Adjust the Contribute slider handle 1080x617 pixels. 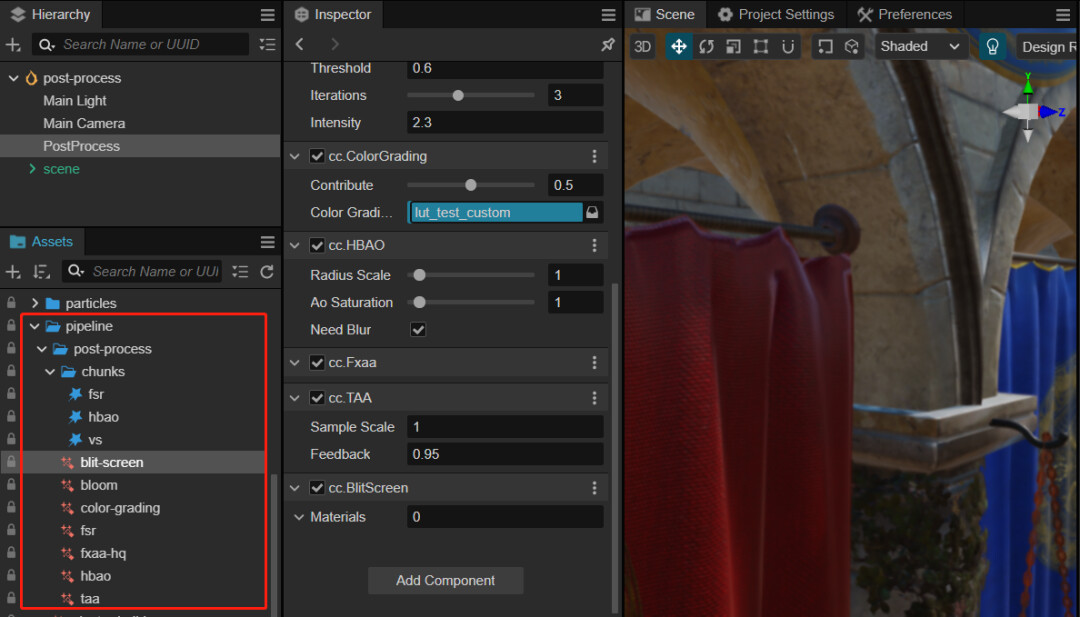coord(471,185)
